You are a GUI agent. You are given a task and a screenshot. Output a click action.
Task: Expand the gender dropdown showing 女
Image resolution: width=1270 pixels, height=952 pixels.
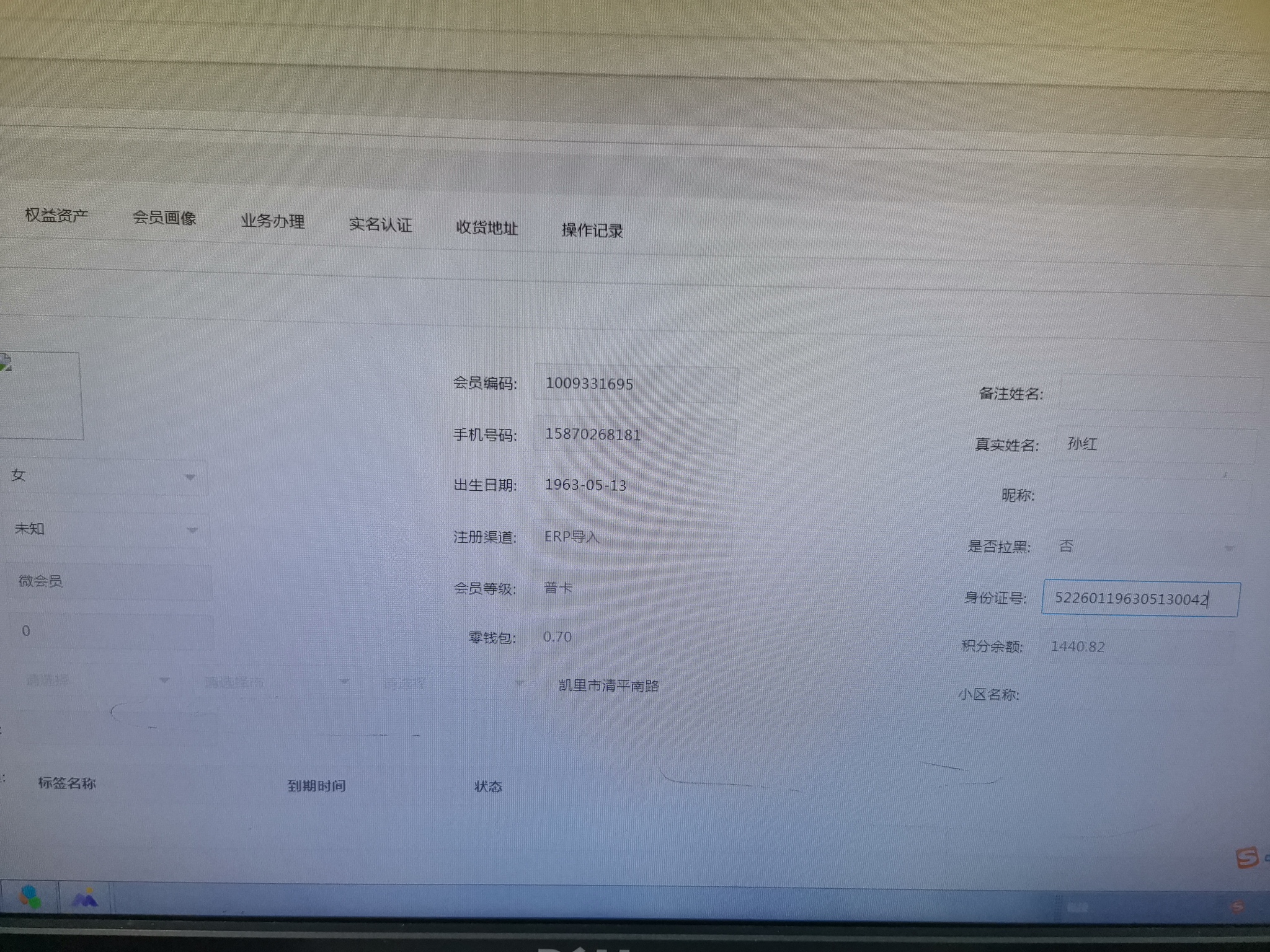point(190,477)
